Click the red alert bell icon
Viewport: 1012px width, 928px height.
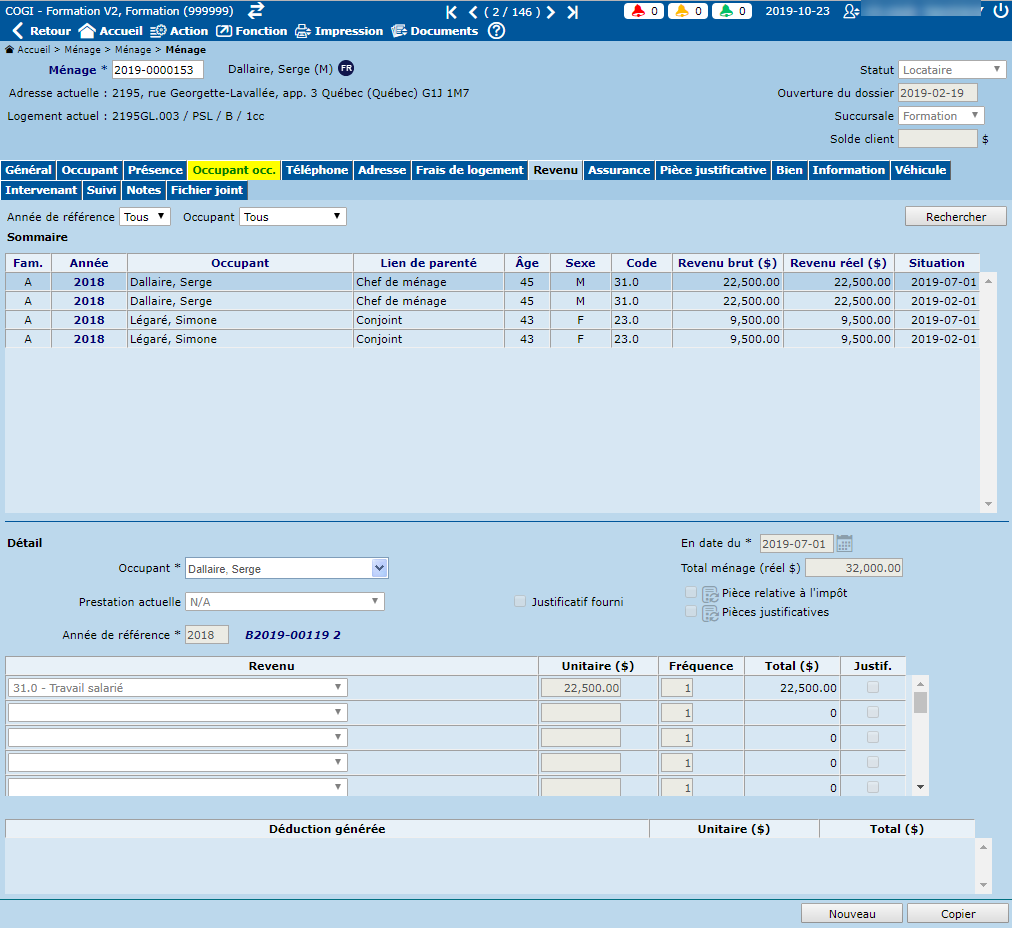tap(637, 12)
